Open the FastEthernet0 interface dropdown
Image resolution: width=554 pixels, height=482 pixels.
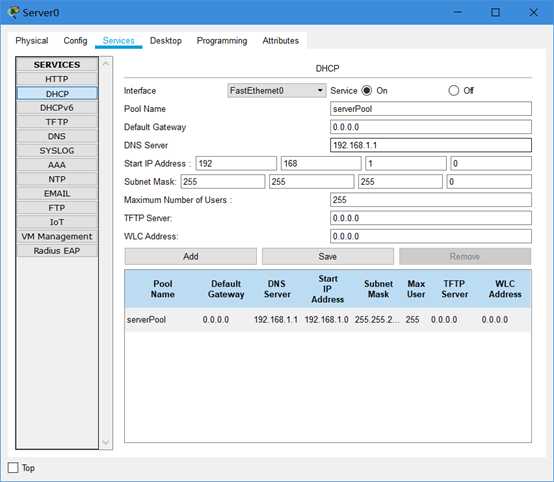pyautogui.click(x=276, y=91)
